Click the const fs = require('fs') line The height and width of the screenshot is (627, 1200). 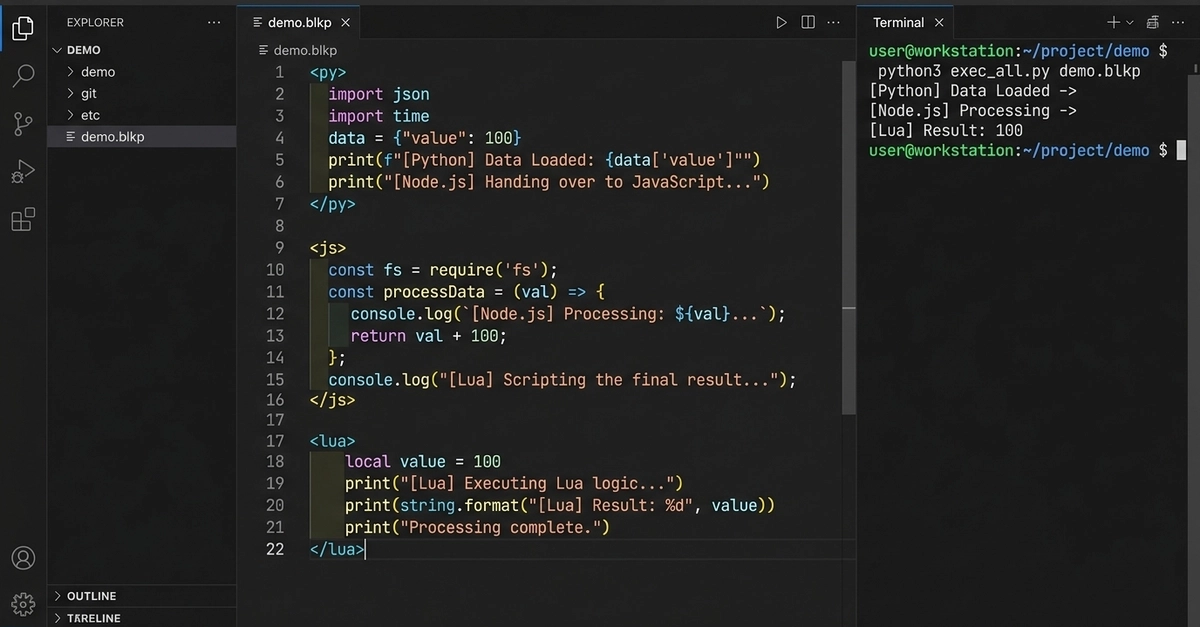(x=442, y=269)
